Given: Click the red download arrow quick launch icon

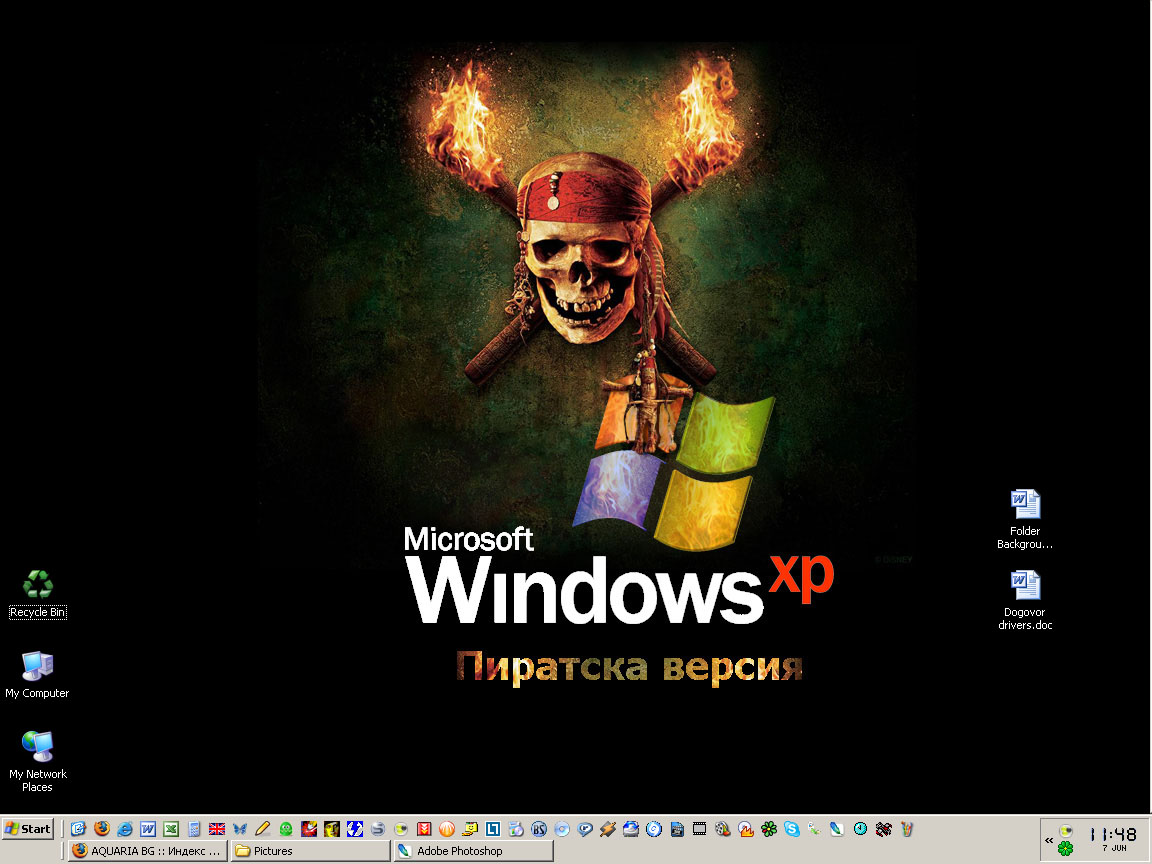Looking at the screenshot, I should (424, 829).
